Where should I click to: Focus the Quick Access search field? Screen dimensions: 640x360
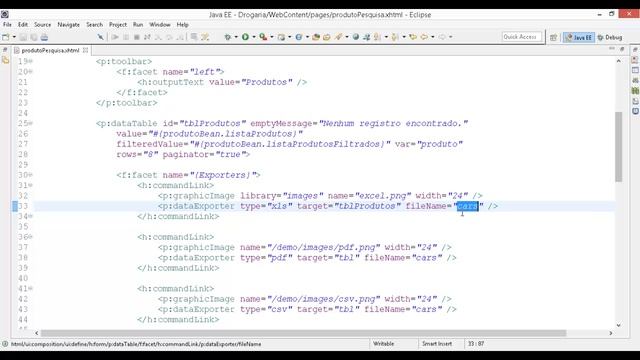(x=522, y=37)
